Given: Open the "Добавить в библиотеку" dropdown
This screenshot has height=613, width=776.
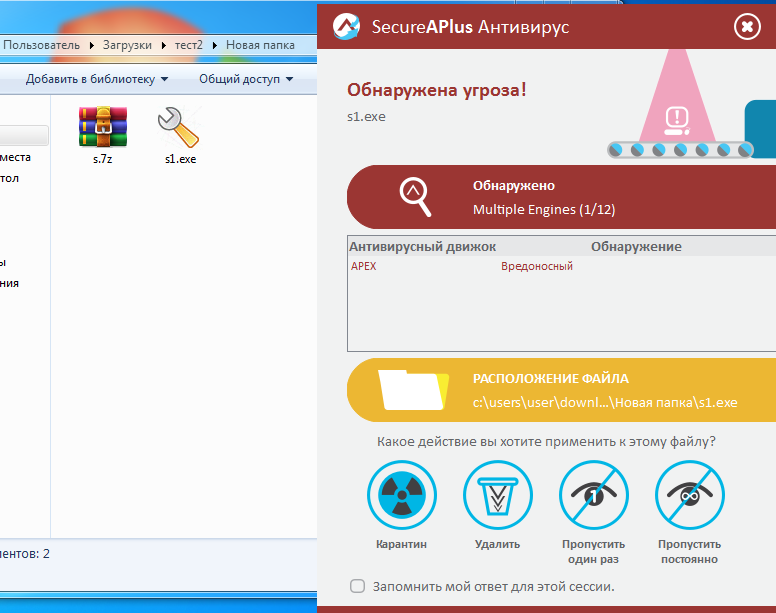Looking at the screenshot, I should 97,79.
